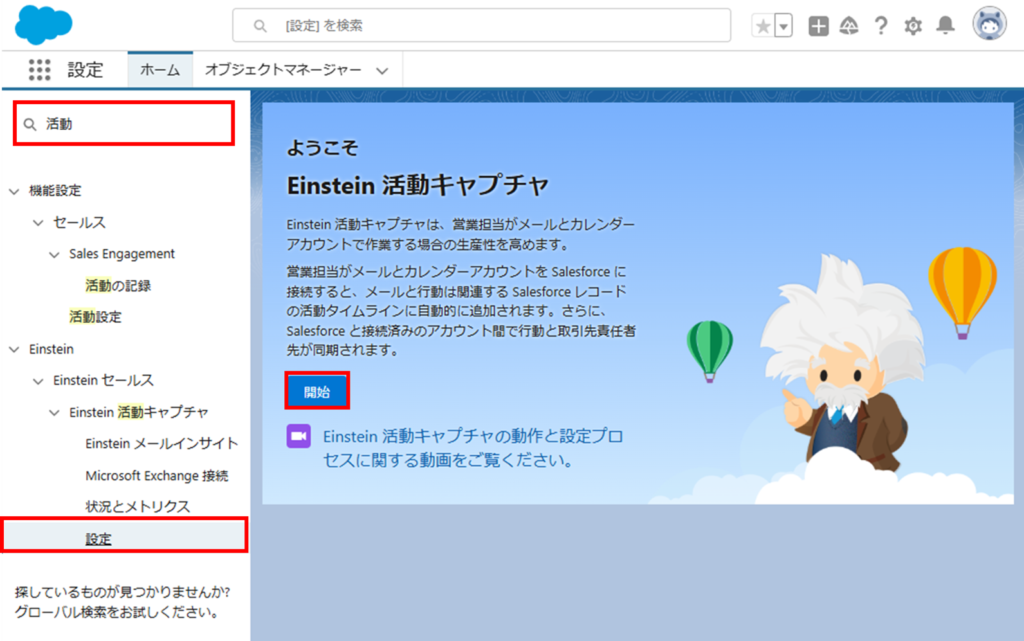The image size is (1024, 641).
Task: Click the 機能設定 heading text
Action: pos(55,191)
